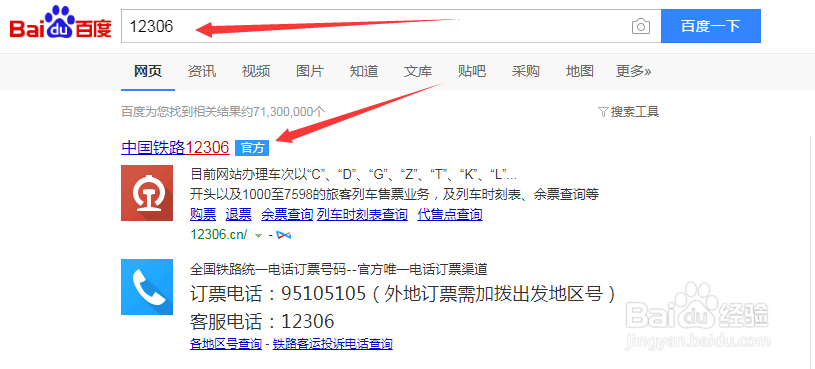The image size is (815, 369).
Task: Open the 列车时刻表查询 link
Action: pos(362,214)
